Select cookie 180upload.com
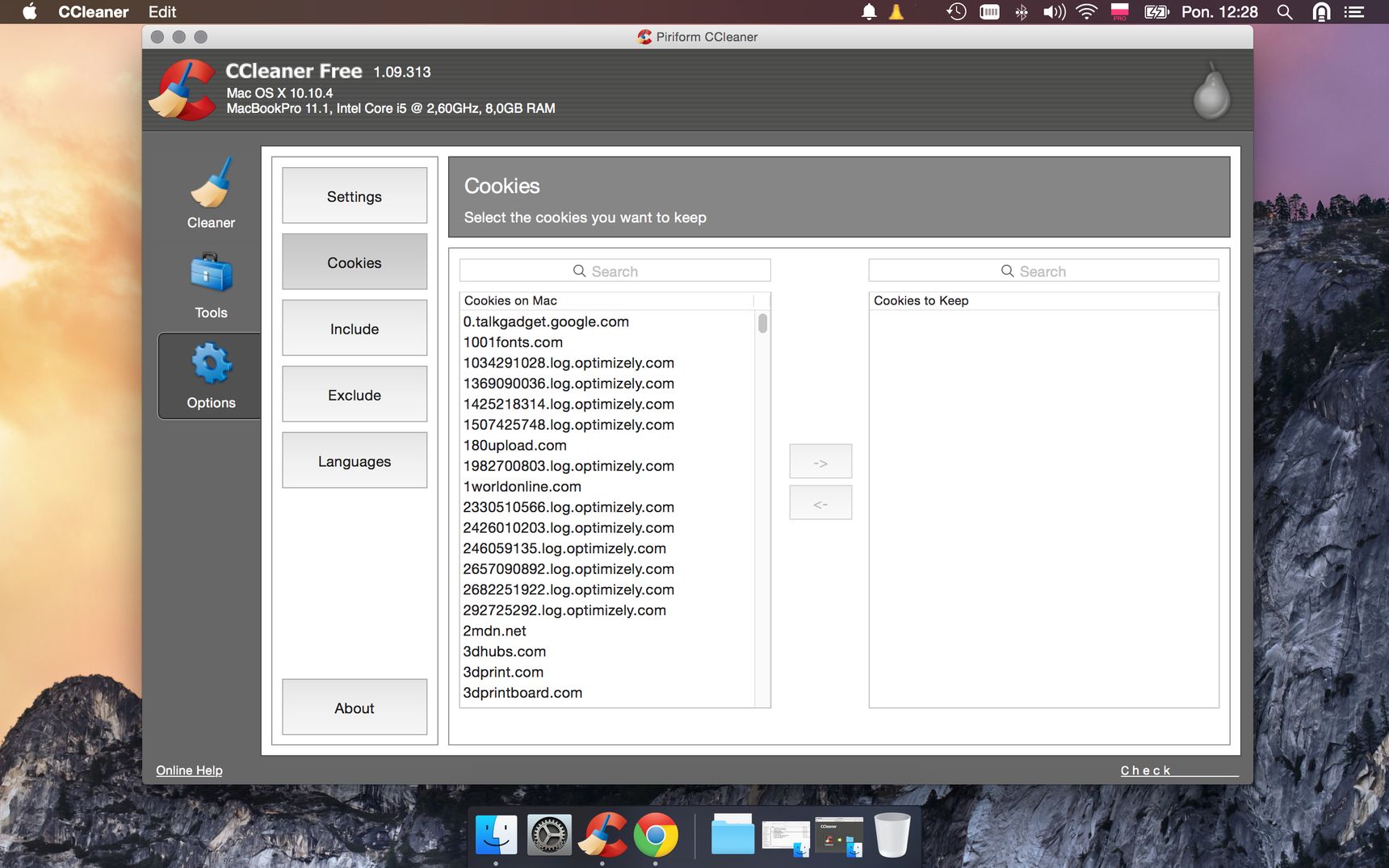The height and width of the screenshot is (868, 1389). (x=607, y=445)
